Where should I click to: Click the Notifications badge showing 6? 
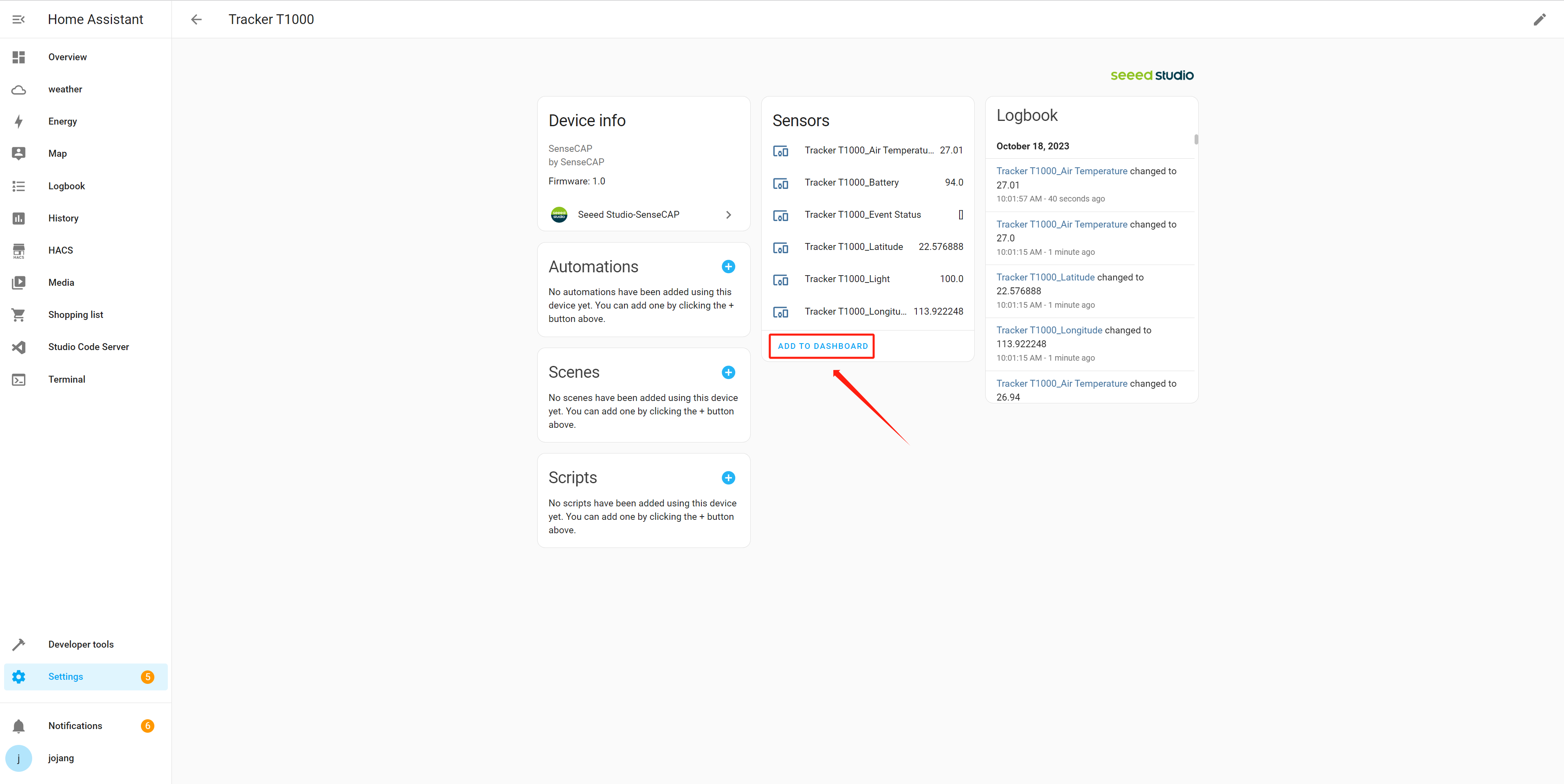[147, 726]
